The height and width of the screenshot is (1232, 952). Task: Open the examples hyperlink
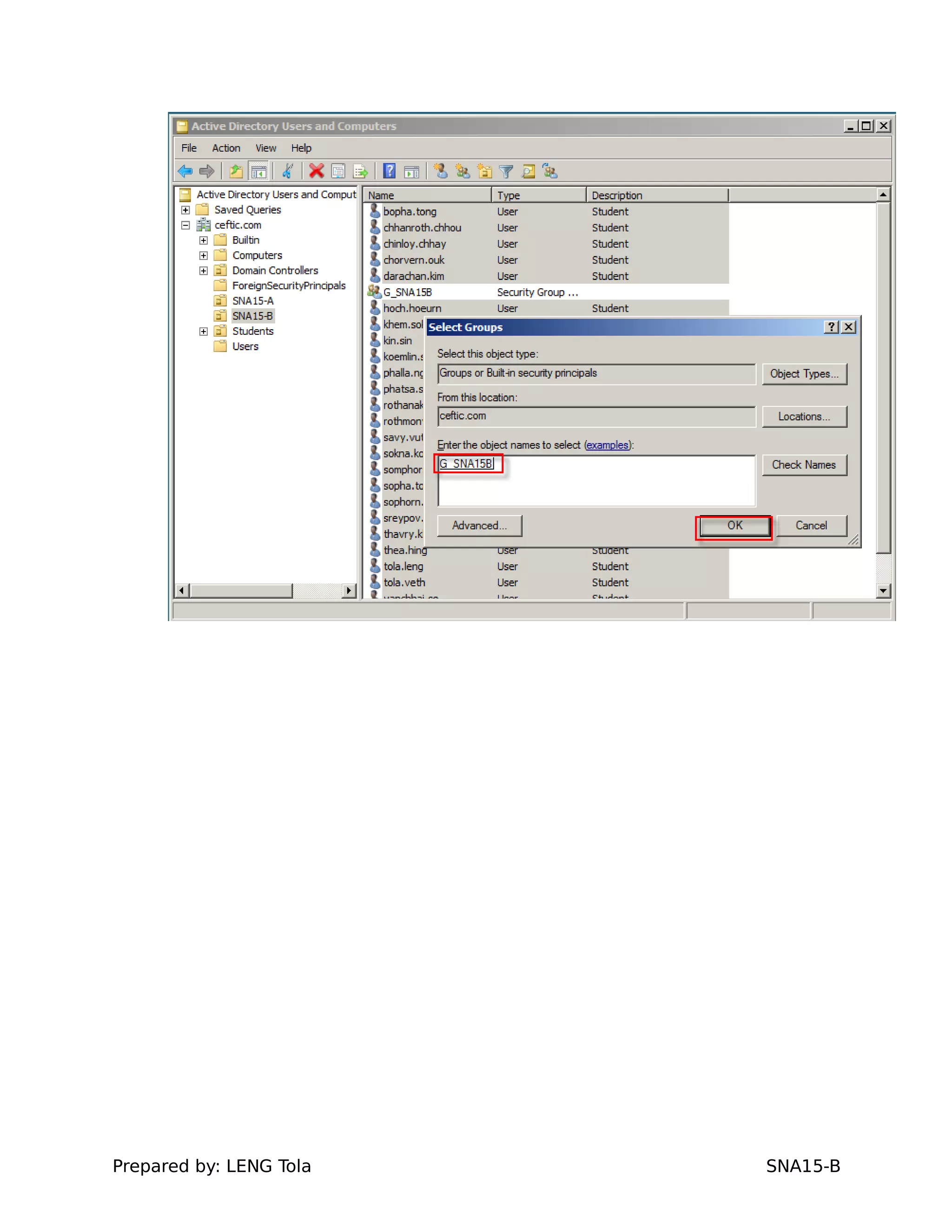pyautogui.click(x=607, y=445)
